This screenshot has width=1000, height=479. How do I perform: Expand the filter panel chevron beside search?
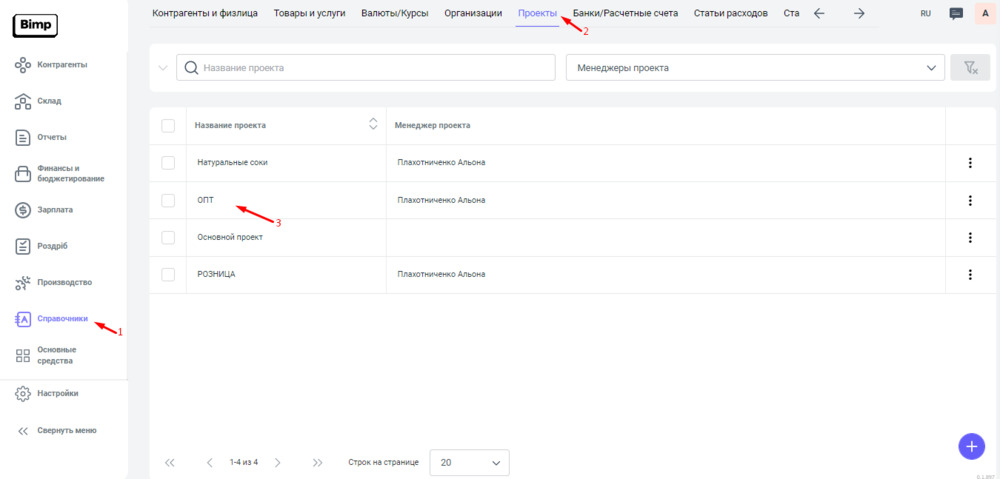click(x=163, y=68)
